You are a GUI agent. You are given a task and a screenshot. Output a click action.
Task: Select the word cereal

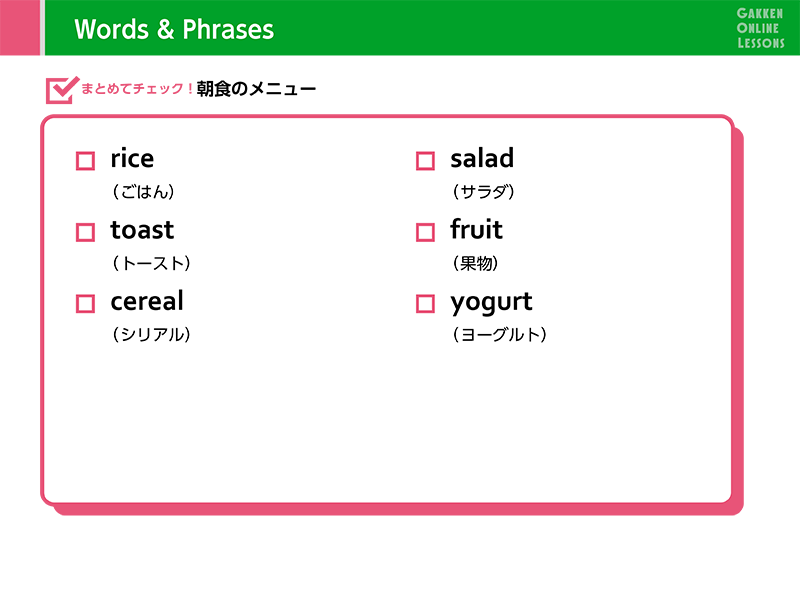[x=147, y=301]
